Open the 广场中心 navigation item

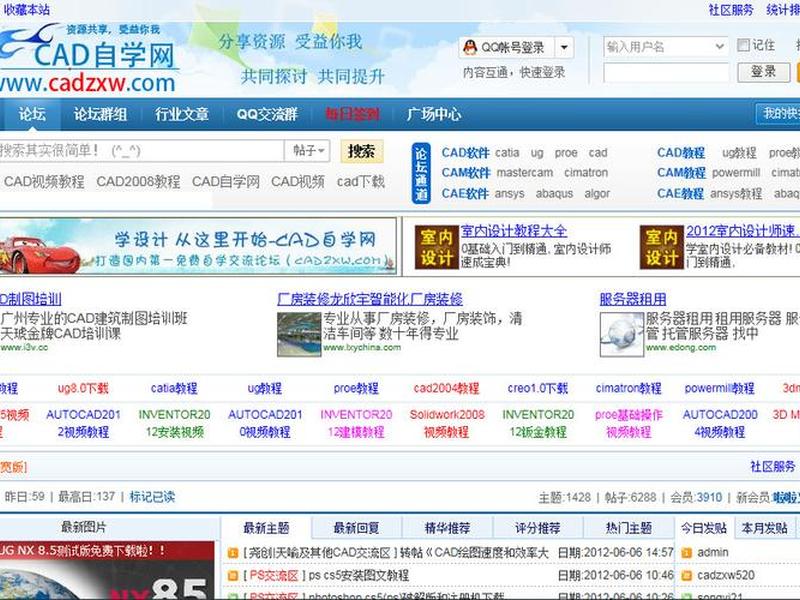tap(434, 114)
